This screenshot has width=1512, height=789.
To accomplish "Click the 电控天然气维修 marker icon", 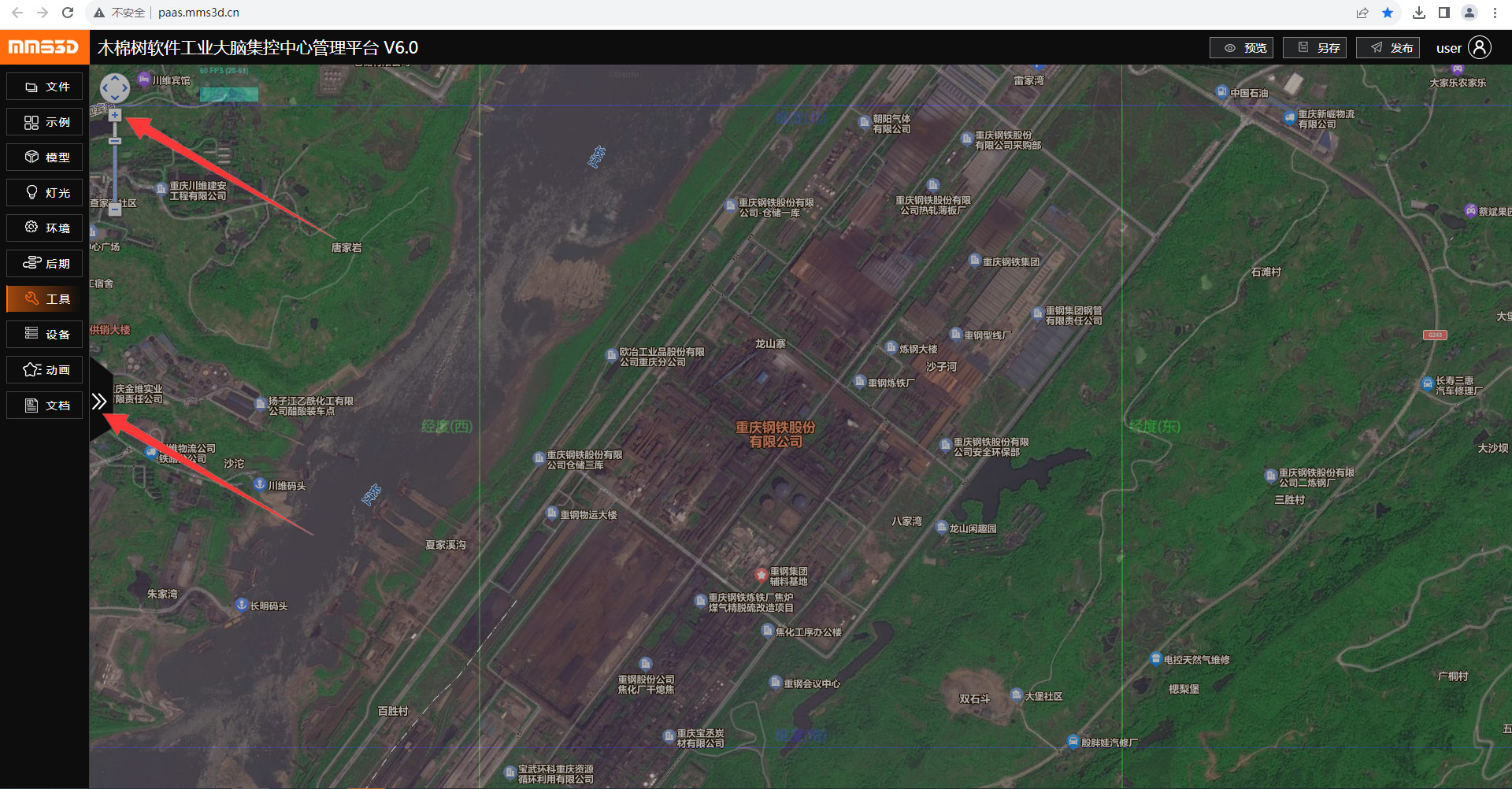I will pos(1155,658).
